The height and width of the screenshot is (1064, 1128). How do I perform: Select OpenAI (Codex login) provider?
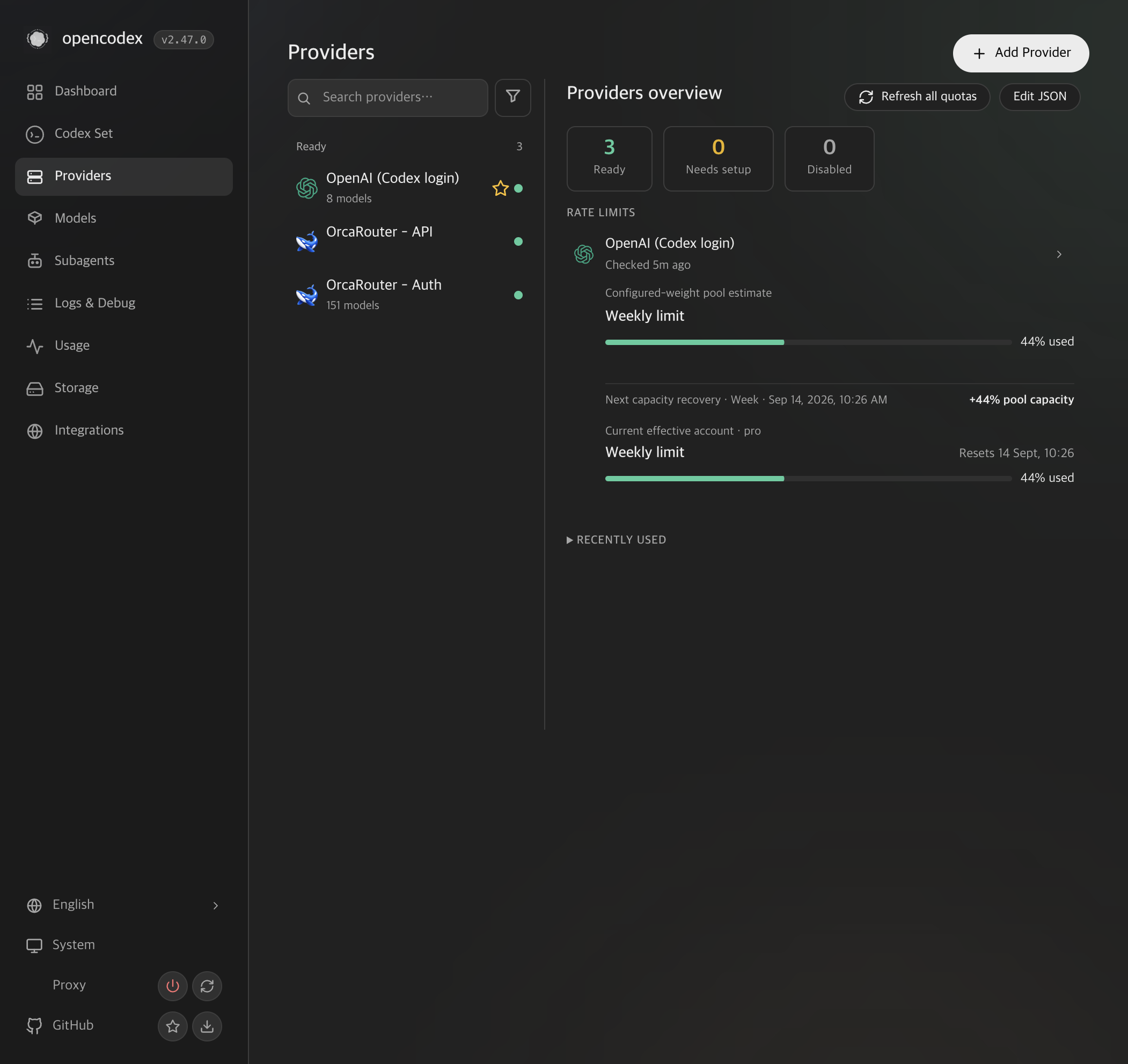pos(409,188)
